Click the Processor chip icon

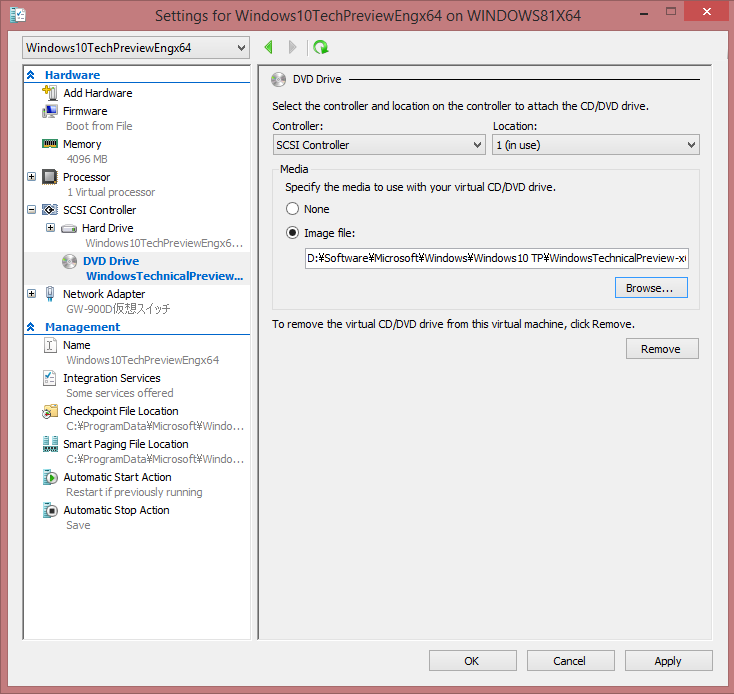tap(50, 177)
